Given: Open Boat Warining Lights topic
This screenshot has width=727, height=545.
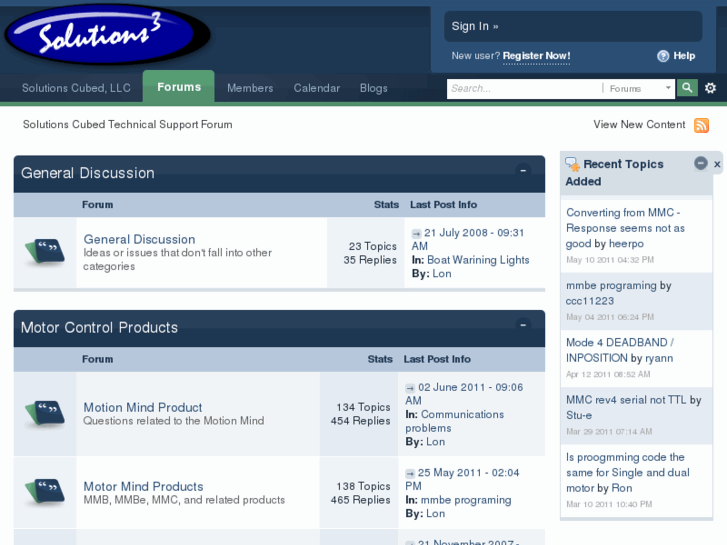Looking at the screenshot, I should [x=478, y=260].
